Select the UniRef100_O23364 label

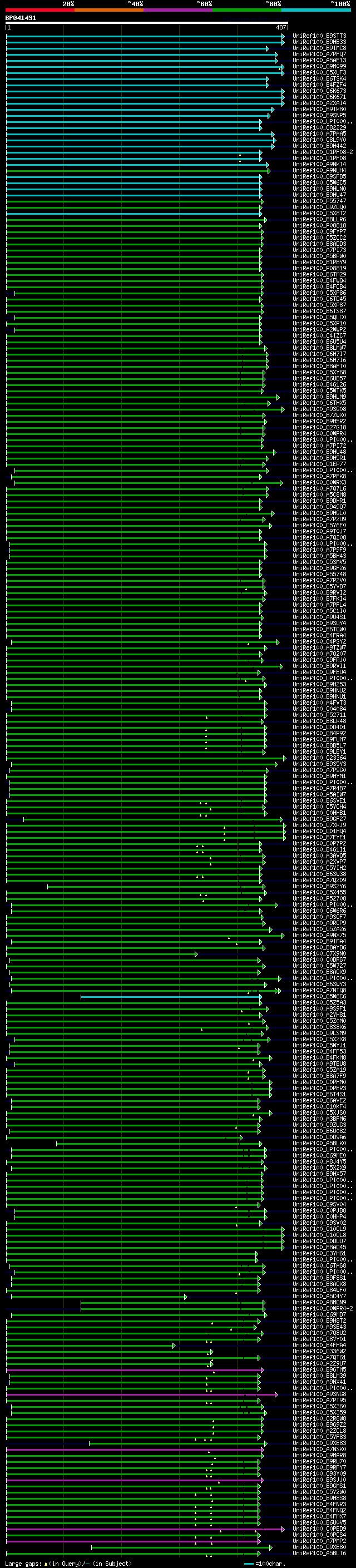(x=319, y=758)
